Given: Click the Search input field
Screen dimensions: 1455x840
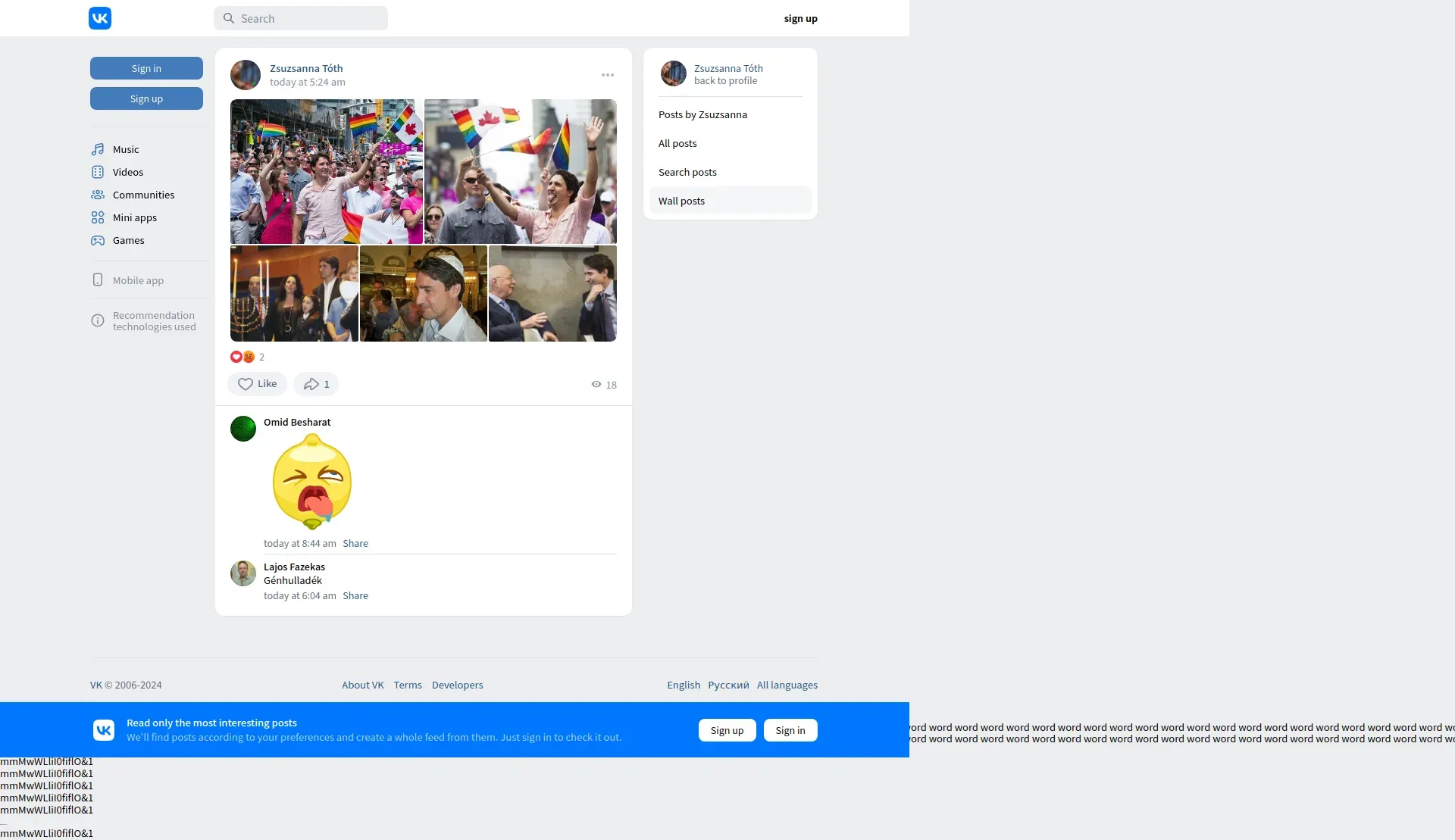Looking at the screenshot, I should 301,18.
